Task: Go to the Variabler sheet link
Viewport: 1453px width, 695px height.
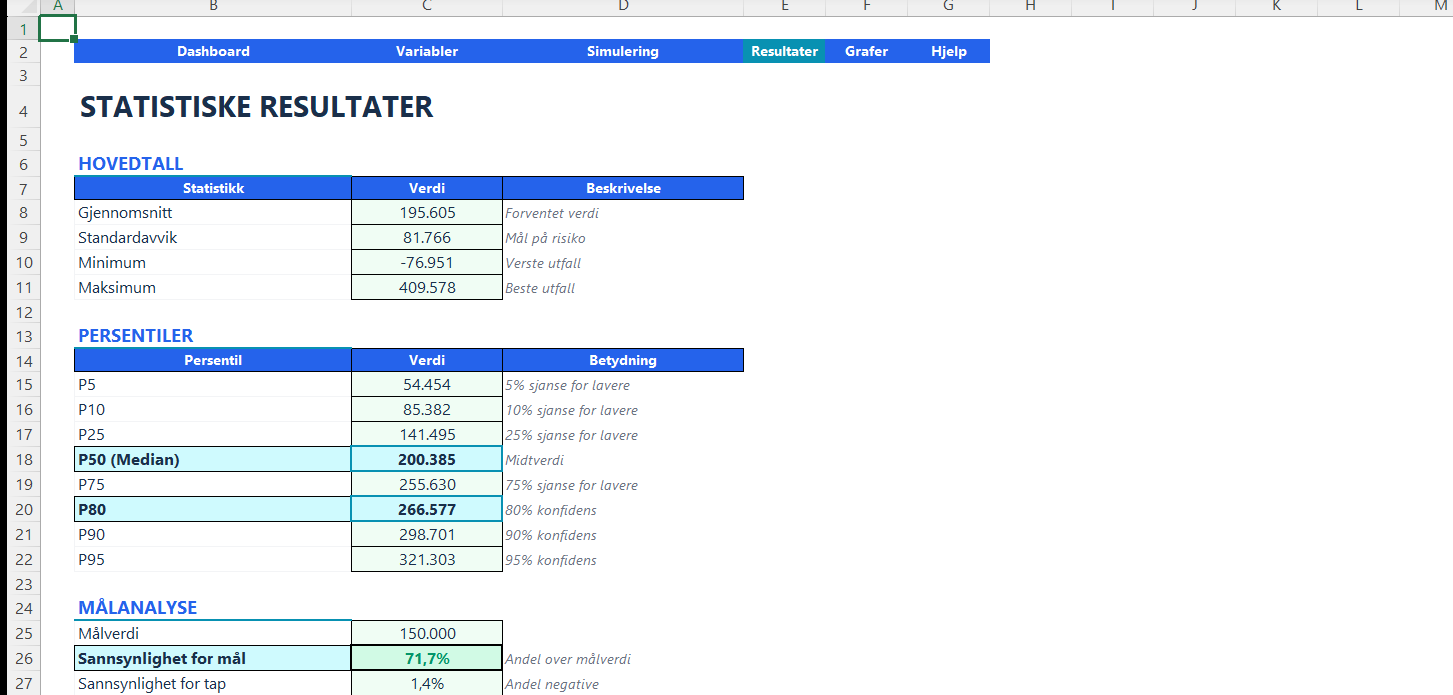Action: point(427,51)
